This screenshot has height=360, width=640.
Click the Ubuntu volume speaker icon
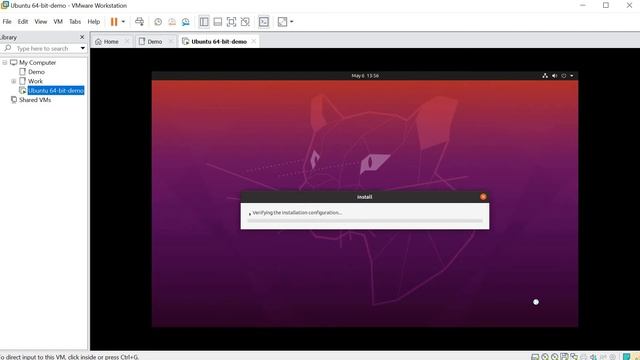pyautogui.click(x=554, y=76)
